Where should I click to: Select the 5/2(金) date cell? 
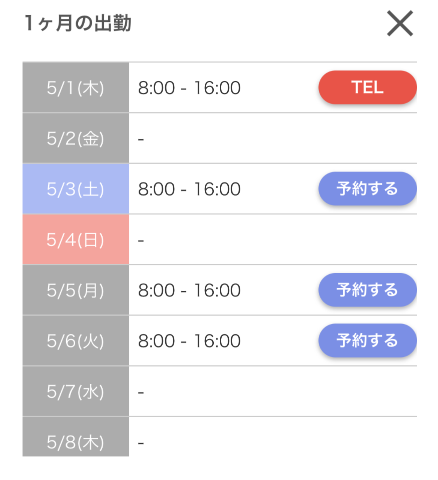click(76, 138)
